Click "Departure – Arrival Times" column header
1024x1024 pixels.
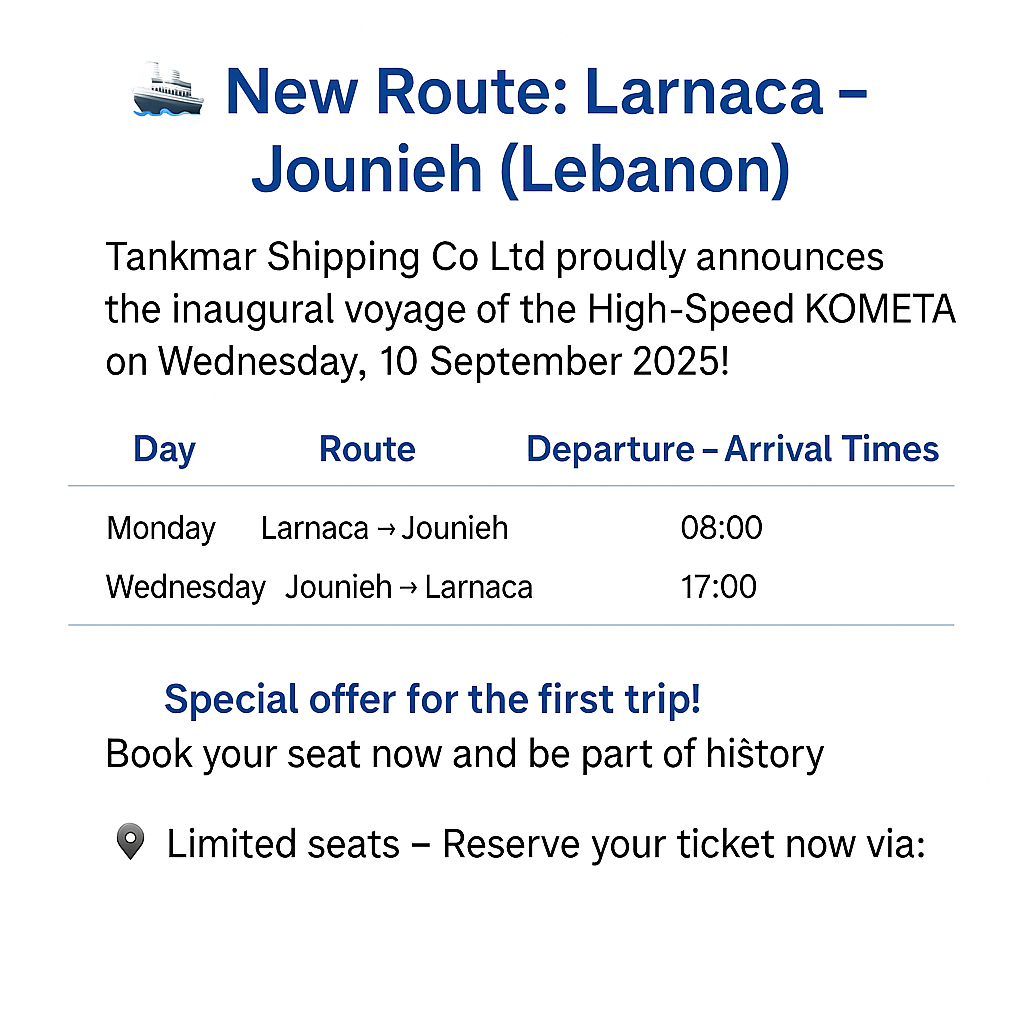[x=732, y=450]
